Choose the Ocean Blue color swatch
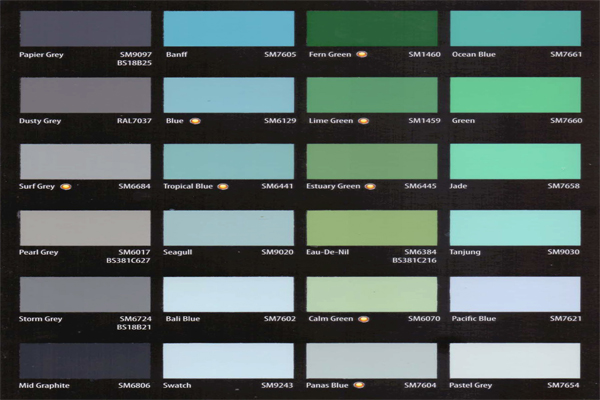This screenshot has width=600, height=400. coord(515,28)
